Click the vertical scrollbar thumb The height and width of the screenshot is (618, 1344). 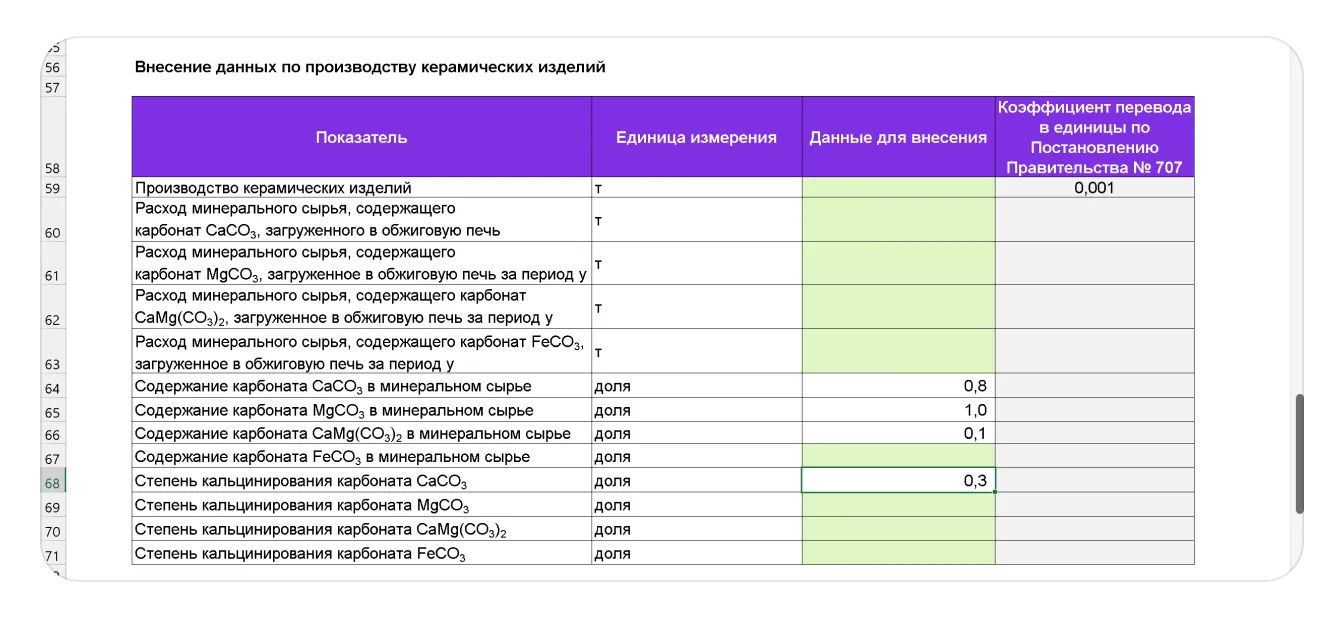[x=1299, y=454]
